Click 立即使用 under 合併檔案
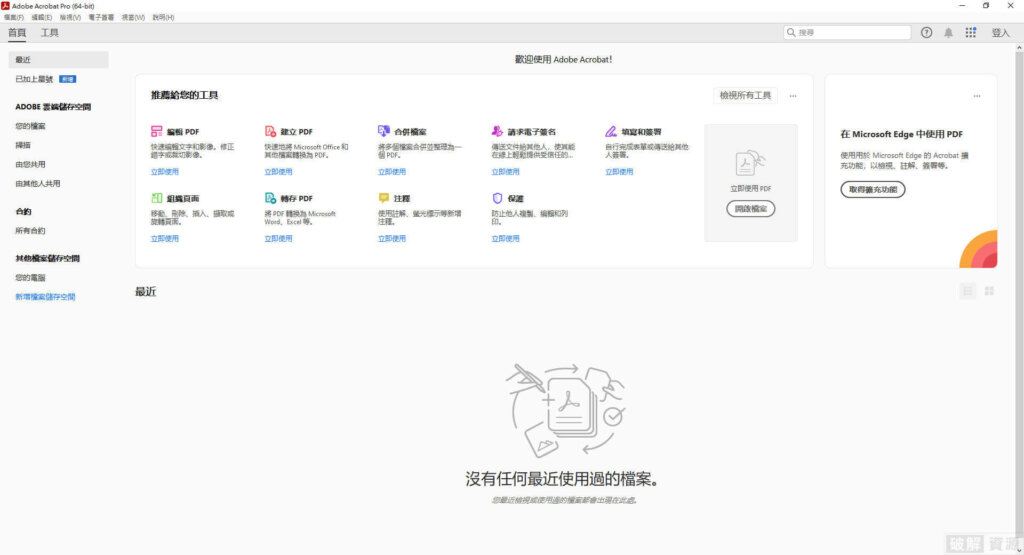Image resolution: width=1024 pixels, height=555 pixels. 392,172
